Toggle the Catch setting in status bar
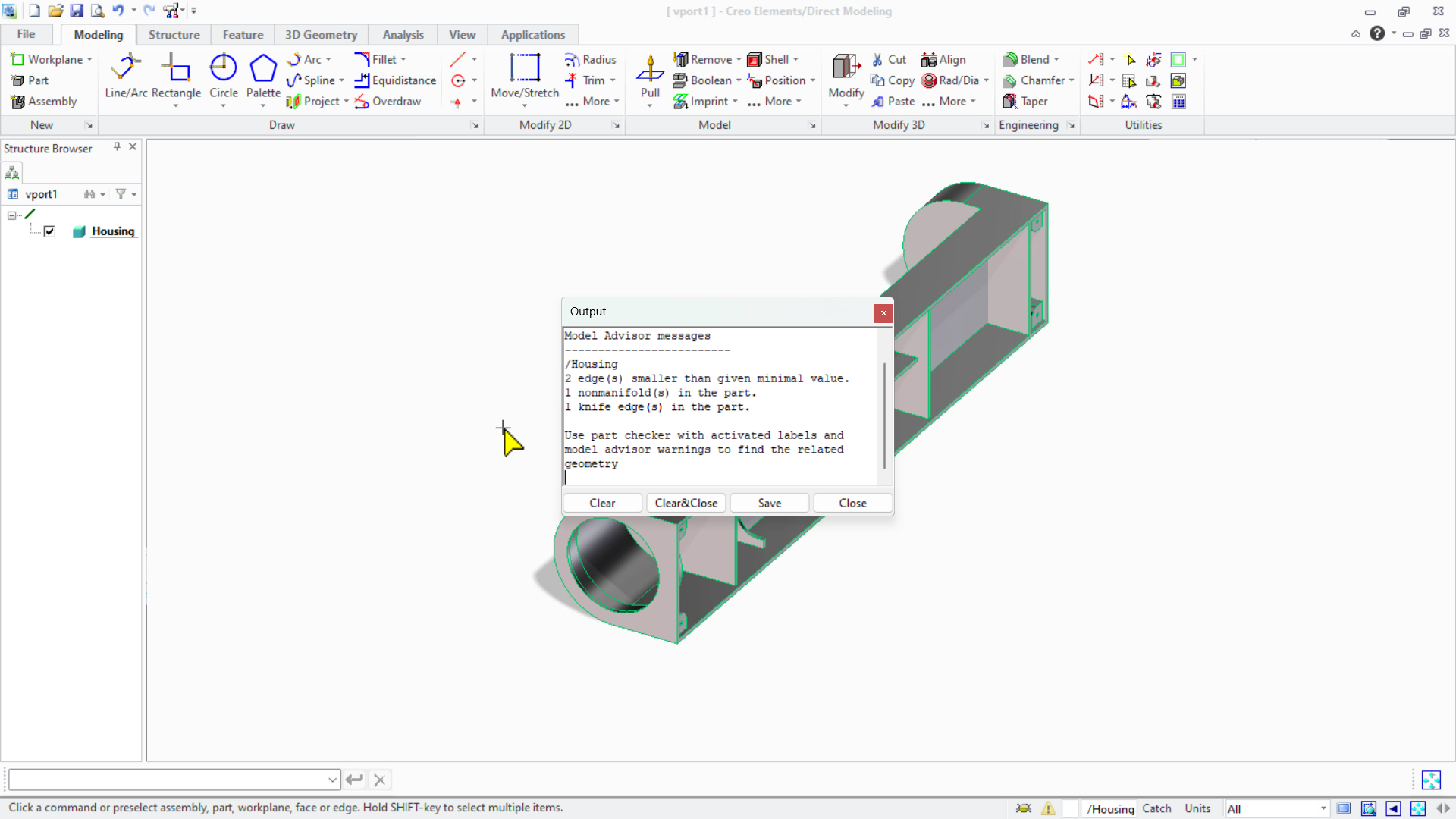 [x=1156, y=808]
